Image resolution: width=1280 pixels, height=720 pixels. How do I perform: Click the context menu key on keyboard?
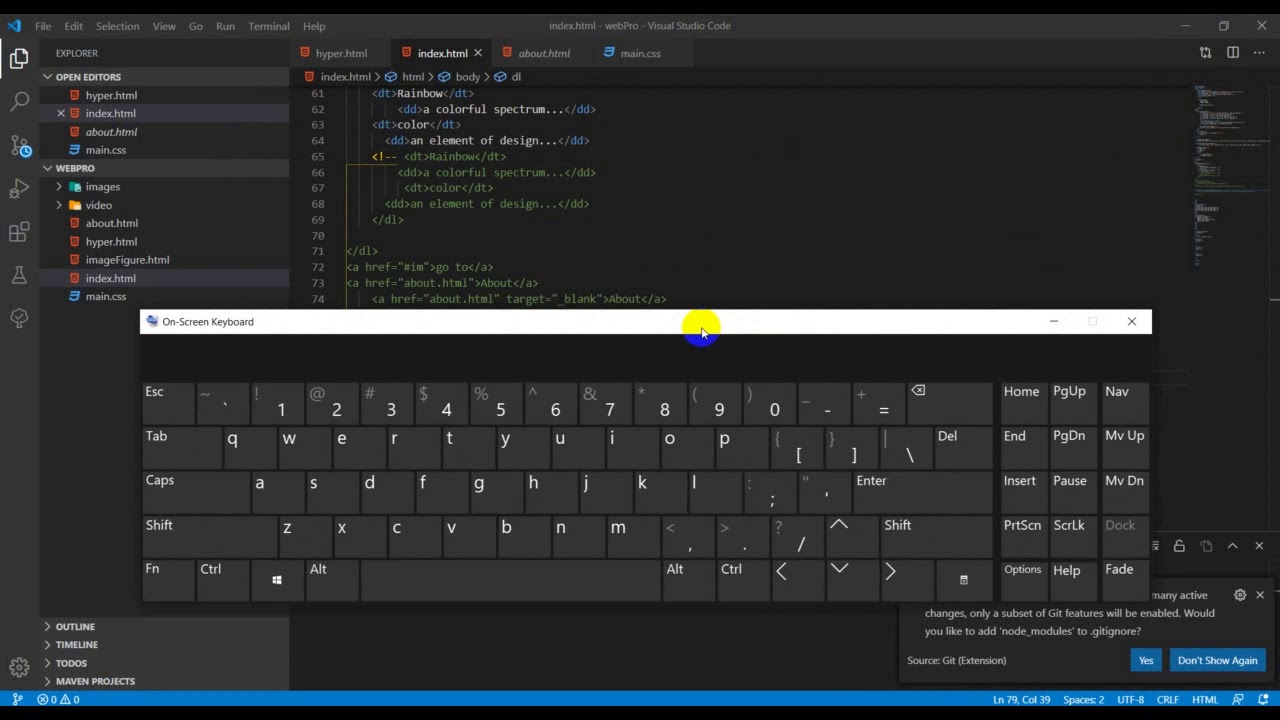(x=963, y=580)
